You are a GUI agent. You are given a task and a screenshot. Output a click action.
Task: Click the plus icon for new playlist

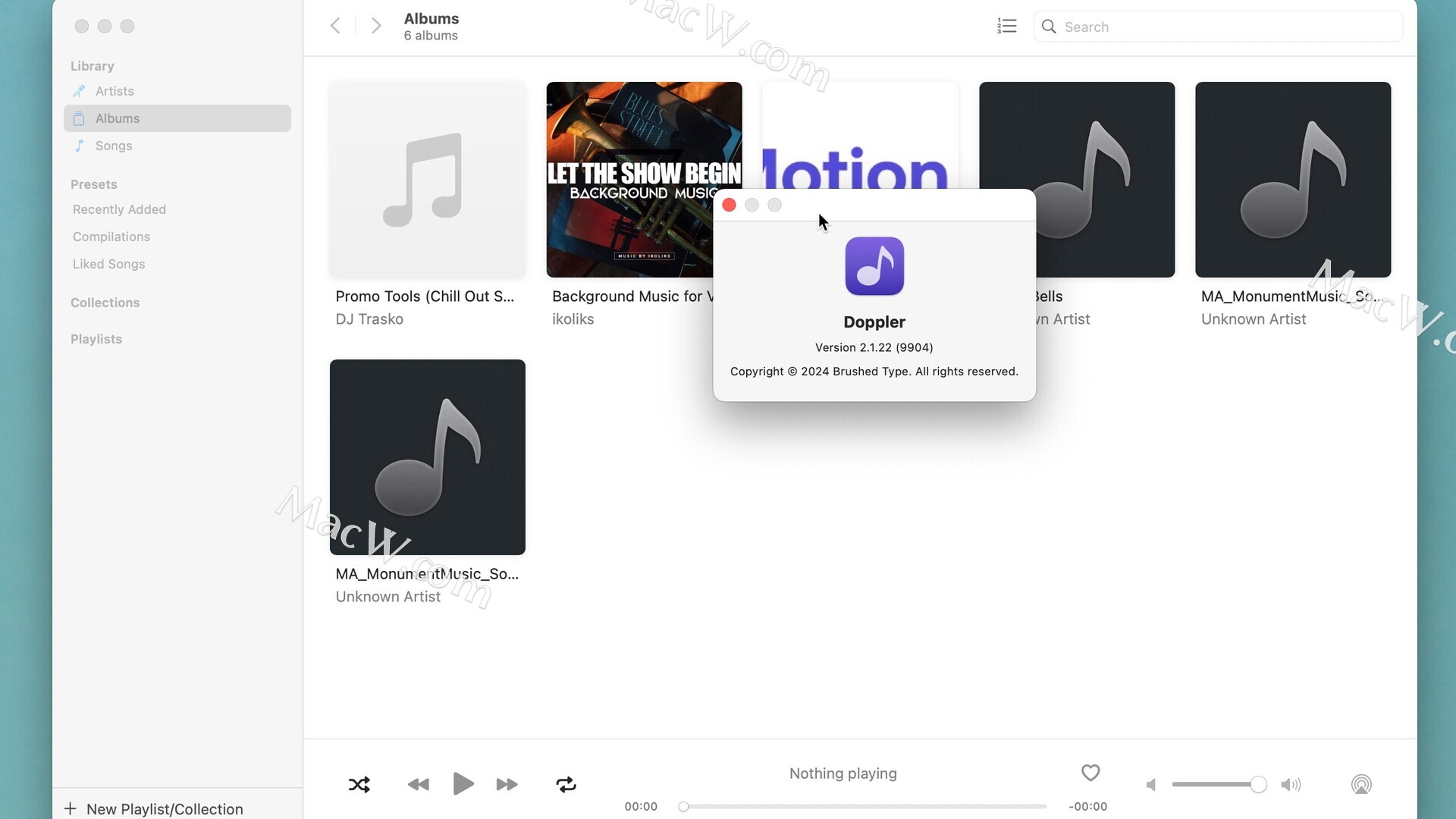pos(71,808)
